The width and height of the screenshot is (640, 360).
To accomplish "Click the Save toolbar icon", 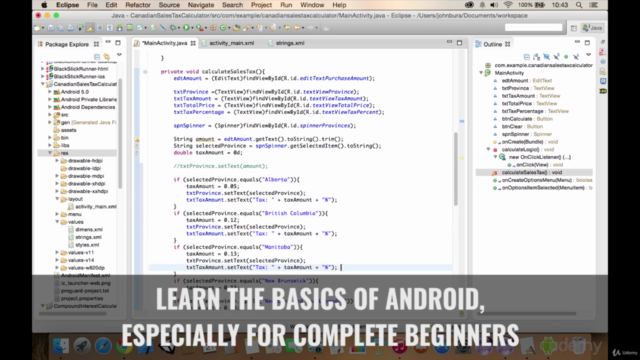I will click(51, 28).
